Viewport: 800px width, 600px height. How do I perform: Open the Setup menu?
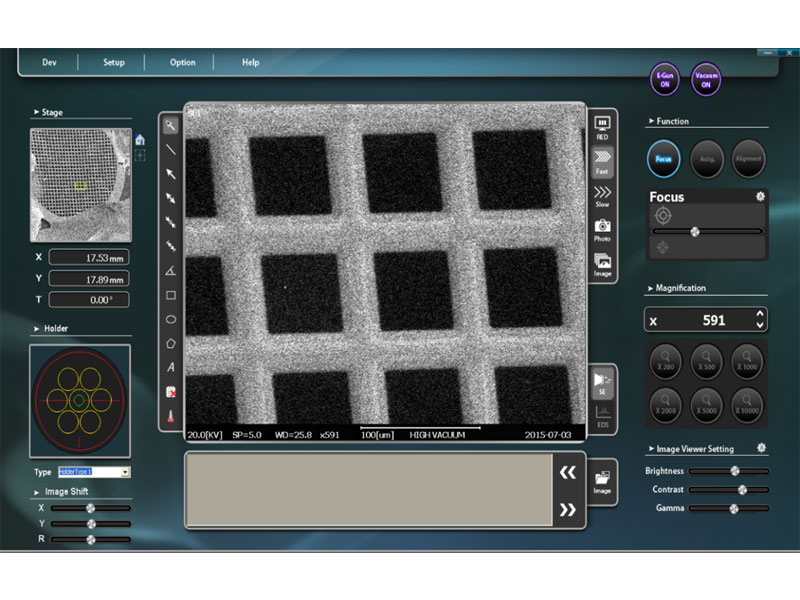[x=114, y=62]
